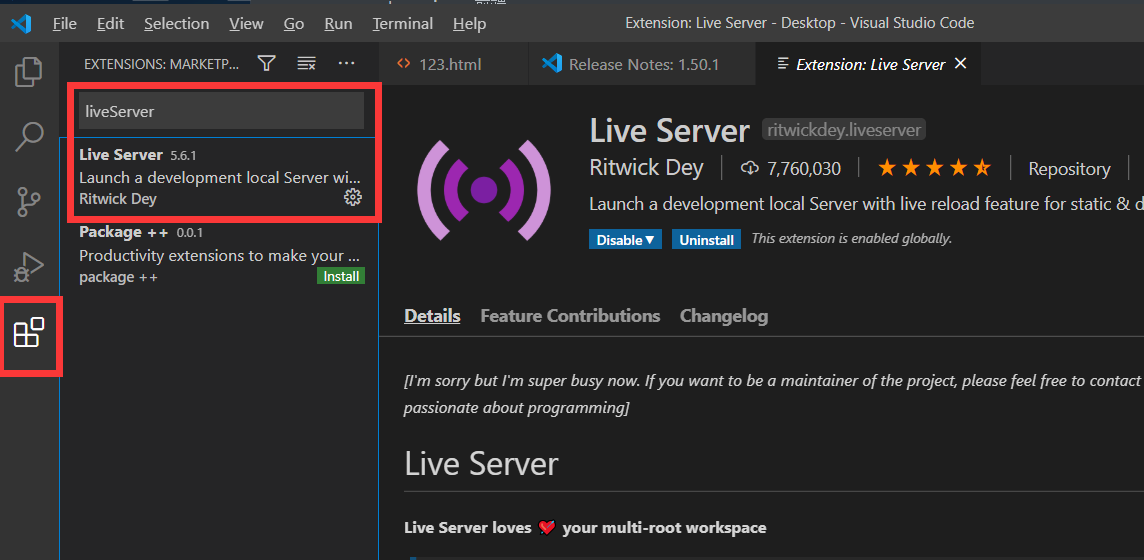Viewport: 1144px width, 560px height.
Task: Close the Extension: Live Server tab
Action: [961, 64]
